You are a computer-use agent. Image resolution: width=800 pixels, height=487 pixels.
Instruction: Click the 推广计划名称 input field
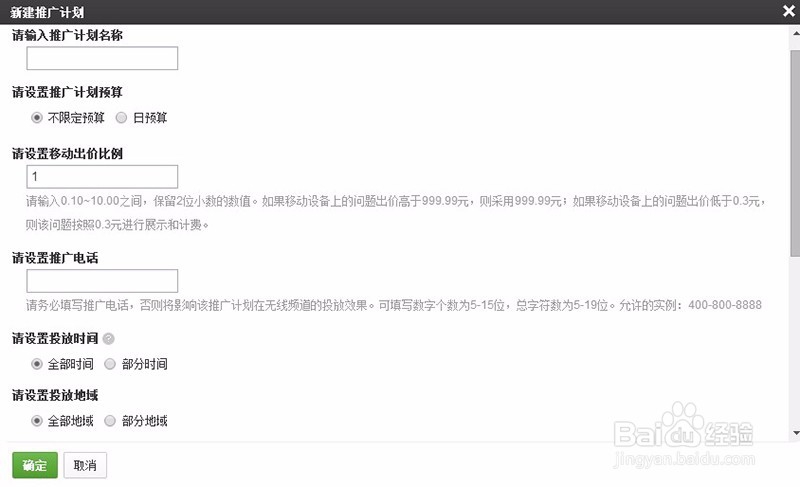point(102,58)
